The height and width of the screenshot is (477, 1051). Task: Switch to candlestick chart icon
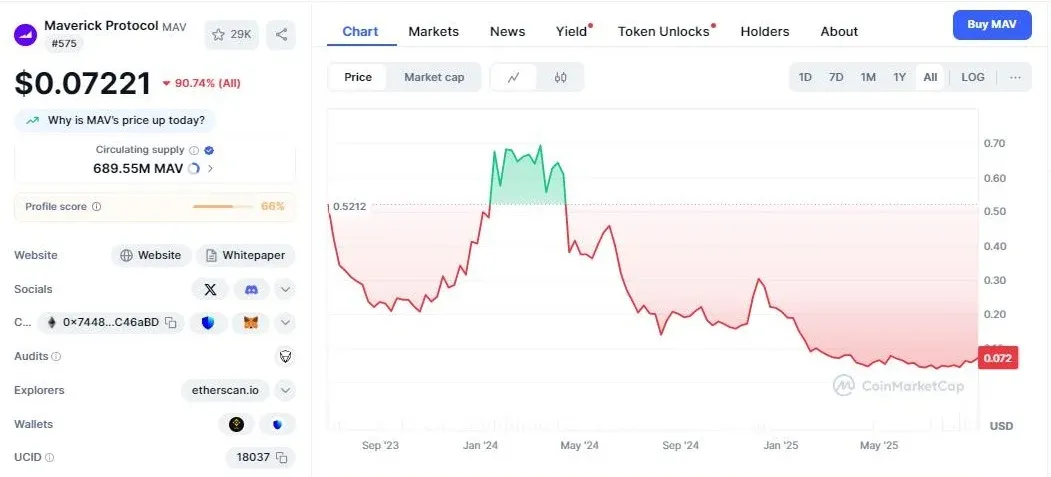[560, 77]
